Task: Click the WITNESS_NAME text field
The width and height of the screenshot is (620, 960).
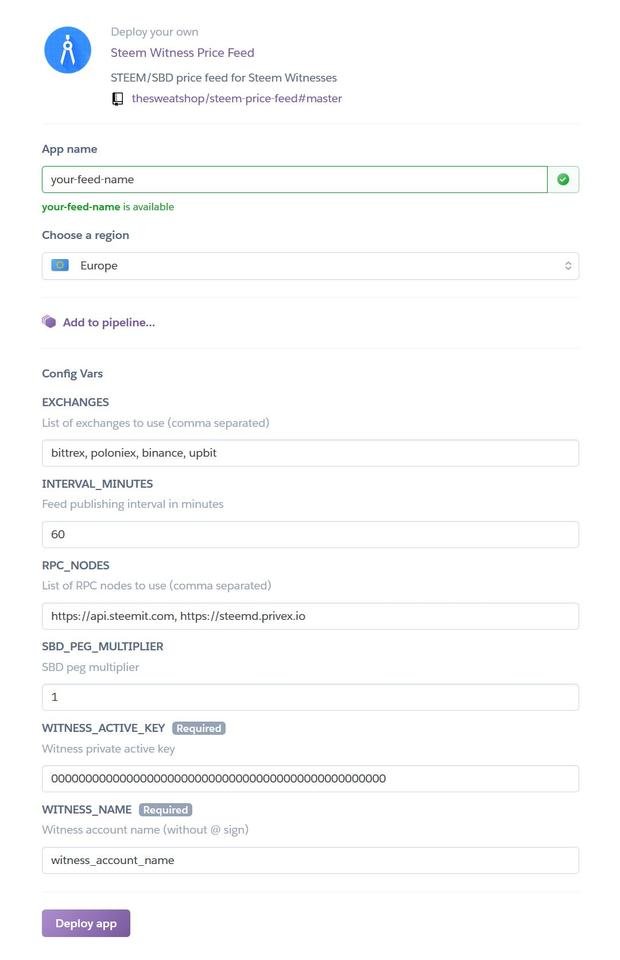Action: pos(310,860)
